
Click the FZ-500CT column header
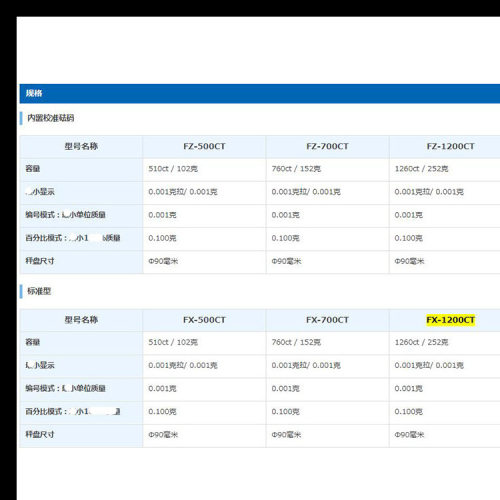click(204, 146)
